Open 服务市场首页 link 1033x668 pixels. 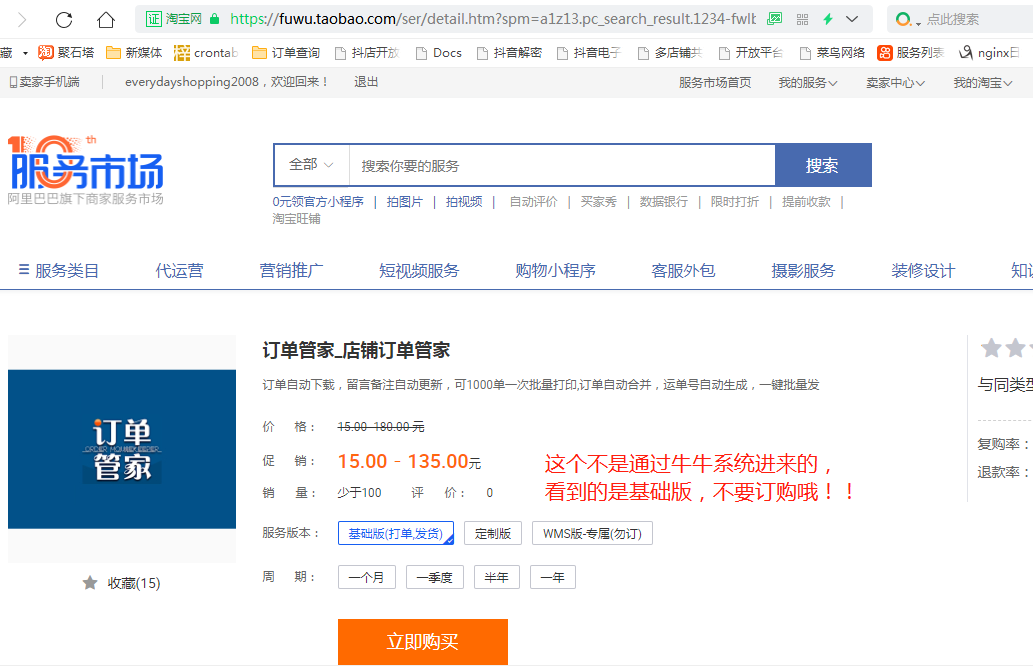click(715, 82)
